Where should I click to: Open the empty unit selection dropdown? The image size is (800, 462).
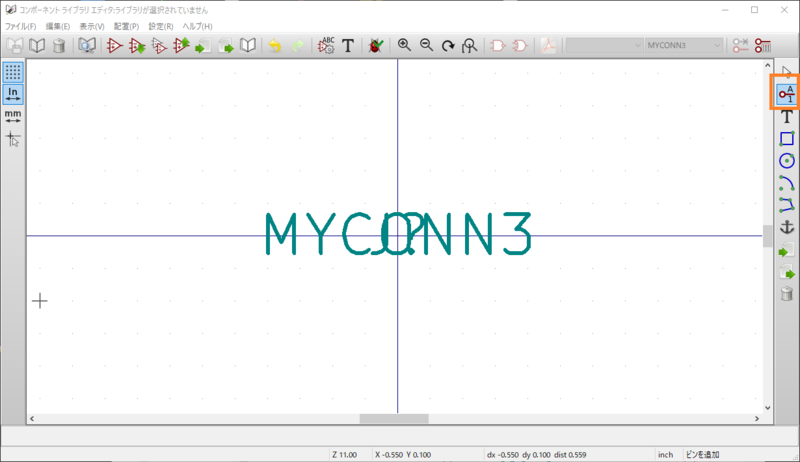604,45
